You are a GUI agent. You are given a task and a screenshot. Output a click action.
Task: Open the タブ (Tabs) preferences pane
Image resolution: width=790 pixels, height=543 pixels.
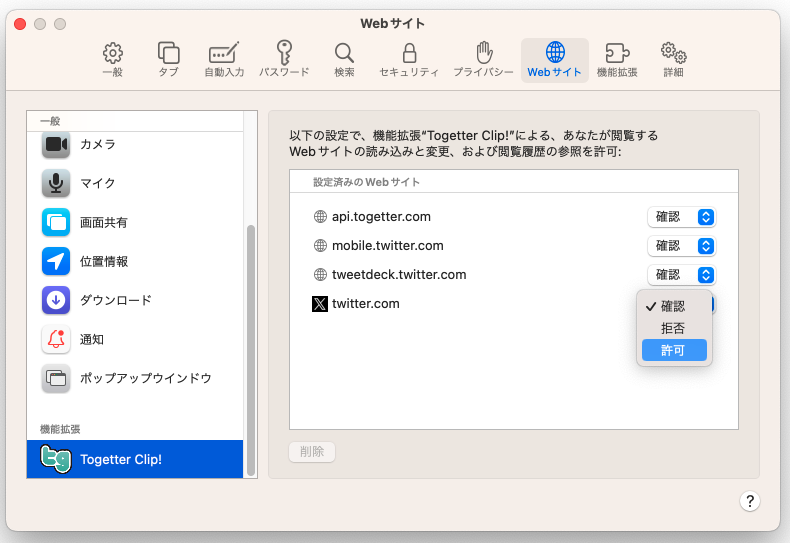[168, 60]
